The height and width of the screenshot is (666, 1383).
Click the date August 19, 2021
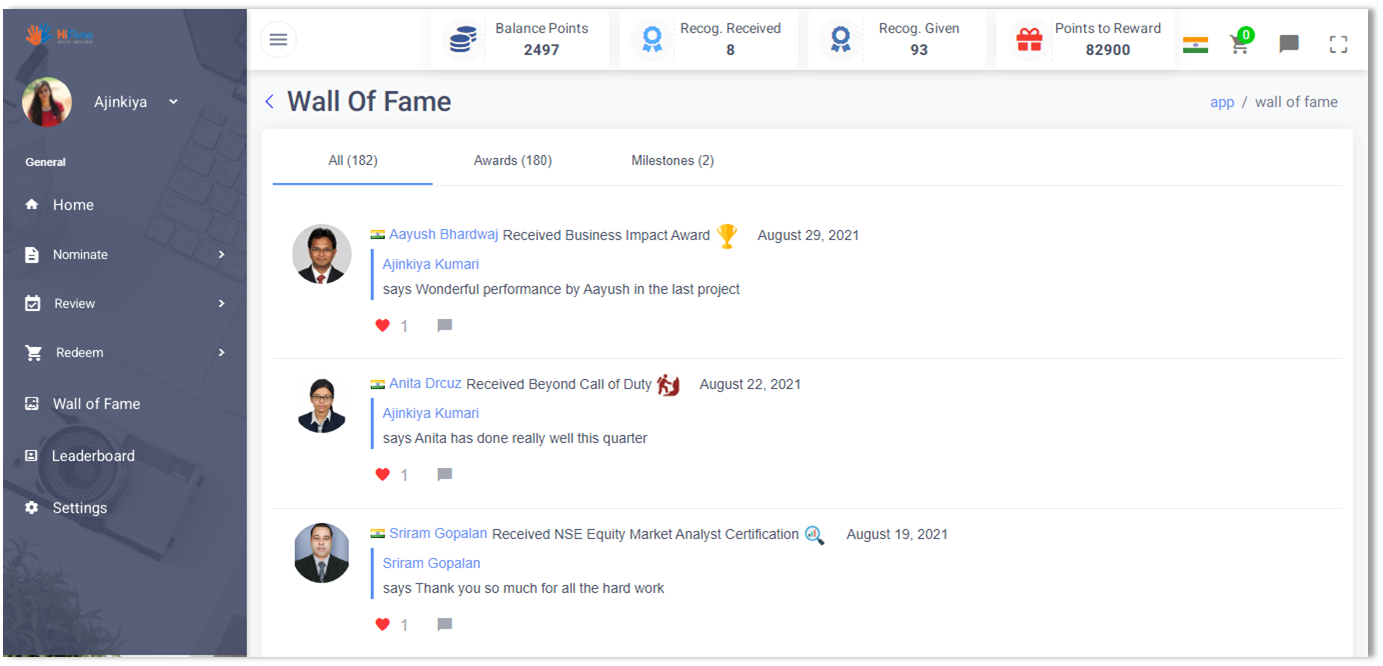click(x=897, y=534)
